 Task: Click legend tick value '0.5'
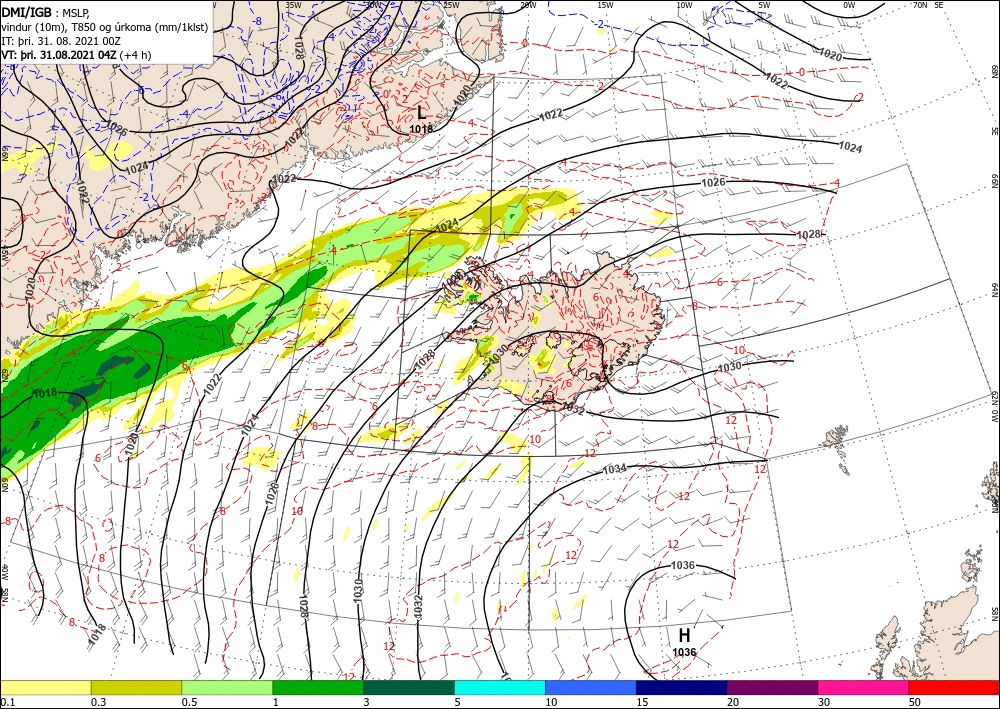(189, 702)
